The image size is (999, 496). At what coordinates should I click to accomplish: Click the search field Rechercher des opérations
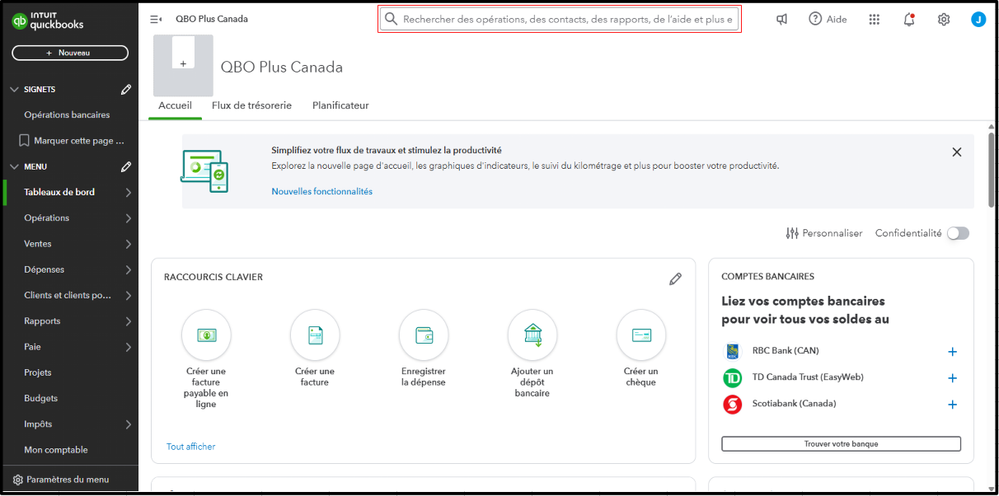click(560, 20)
